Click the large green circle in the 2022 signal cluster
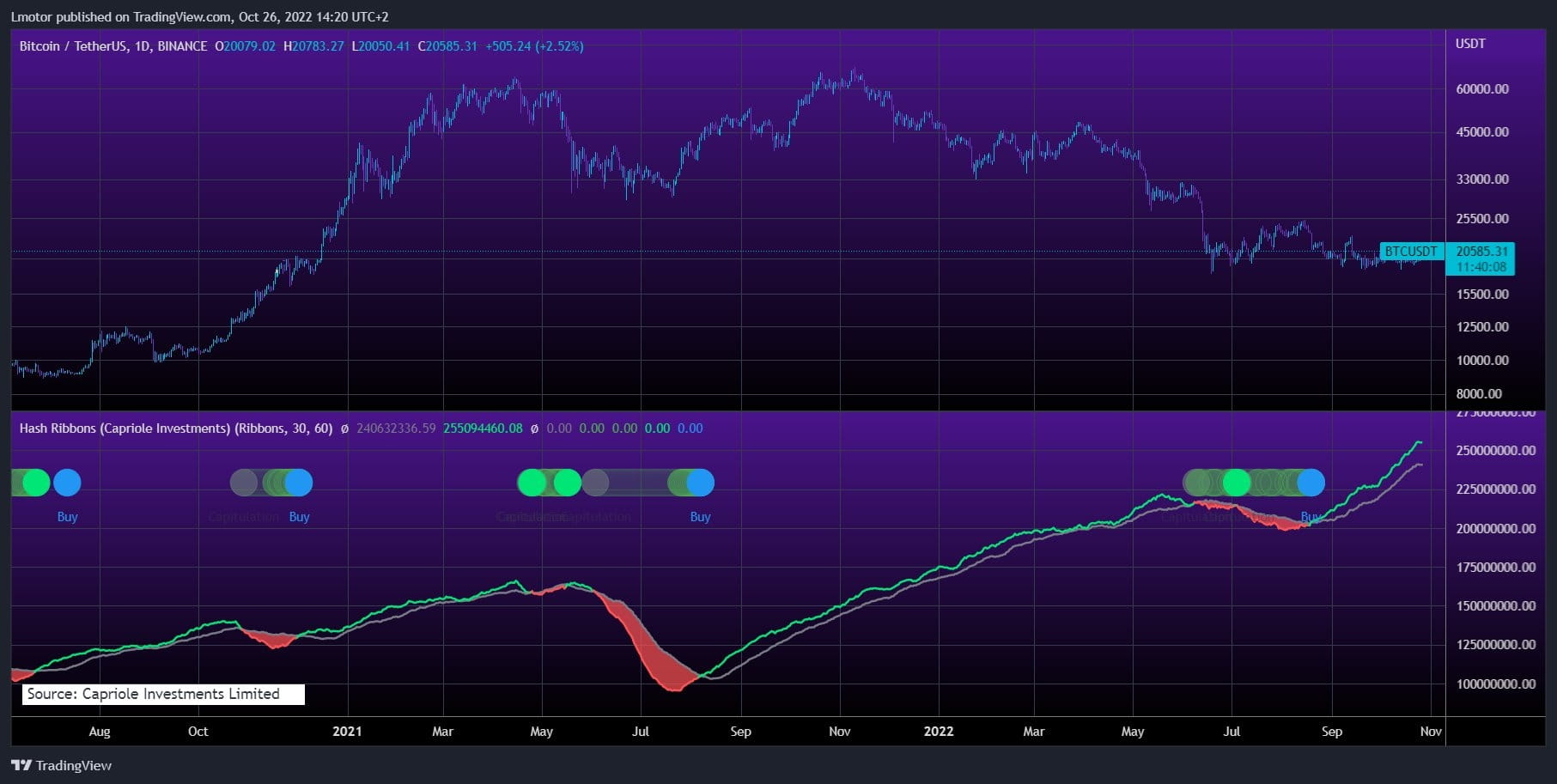The height and width of the screenshot is (784, 1557). [1237, 483]
